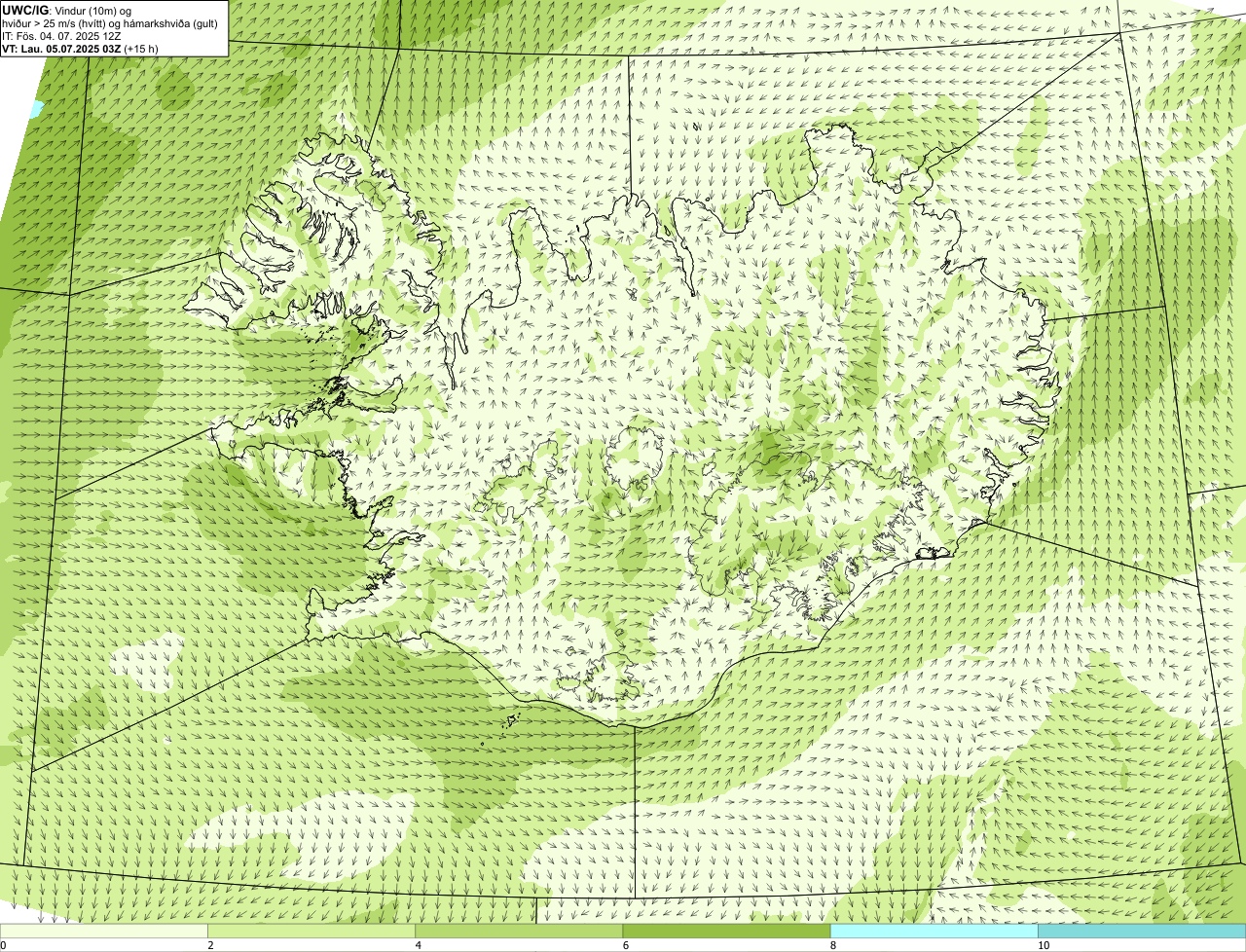Click the legend tick label '4'

tap(418, 945)
